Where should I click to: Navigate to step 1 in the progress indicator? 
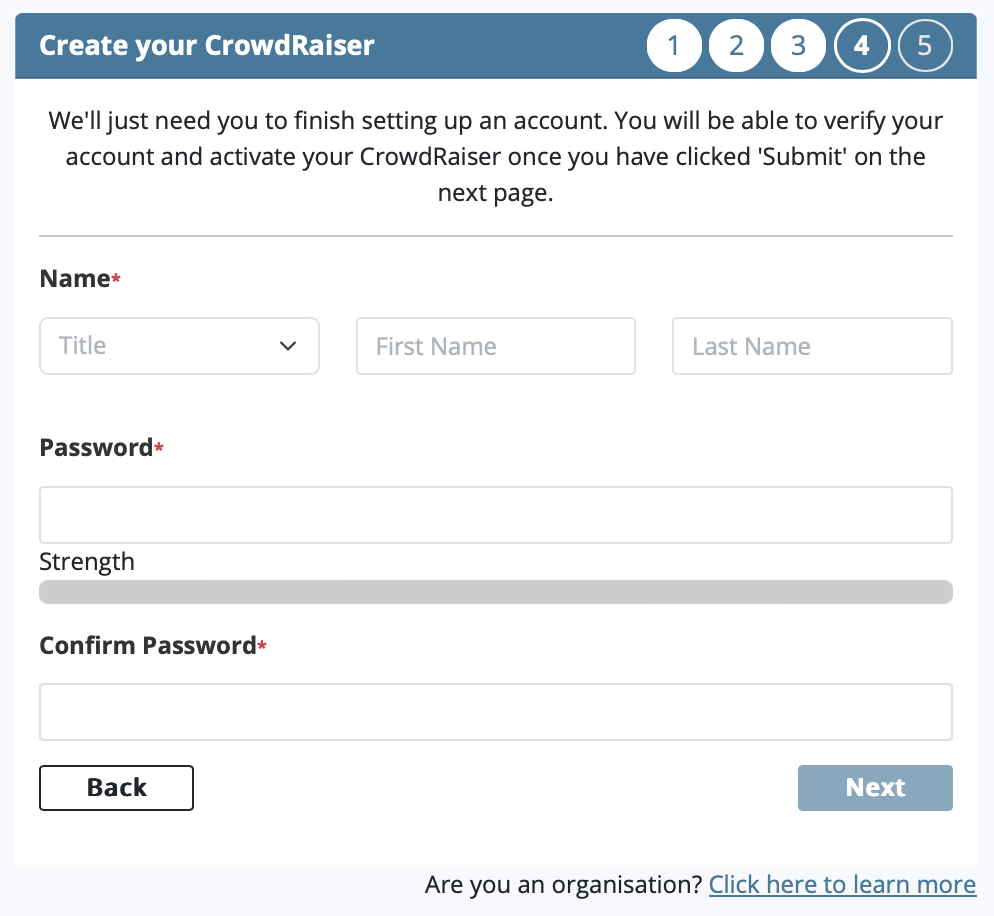coord(674,45)
